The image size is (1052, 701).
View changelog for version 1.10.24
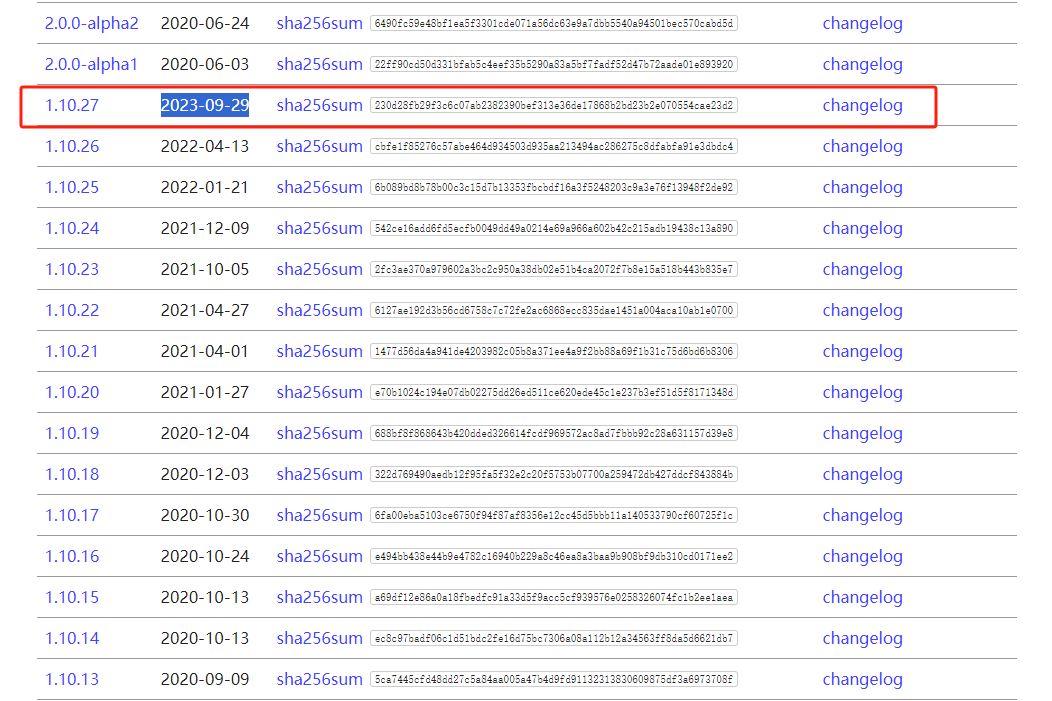coord(862,228)
